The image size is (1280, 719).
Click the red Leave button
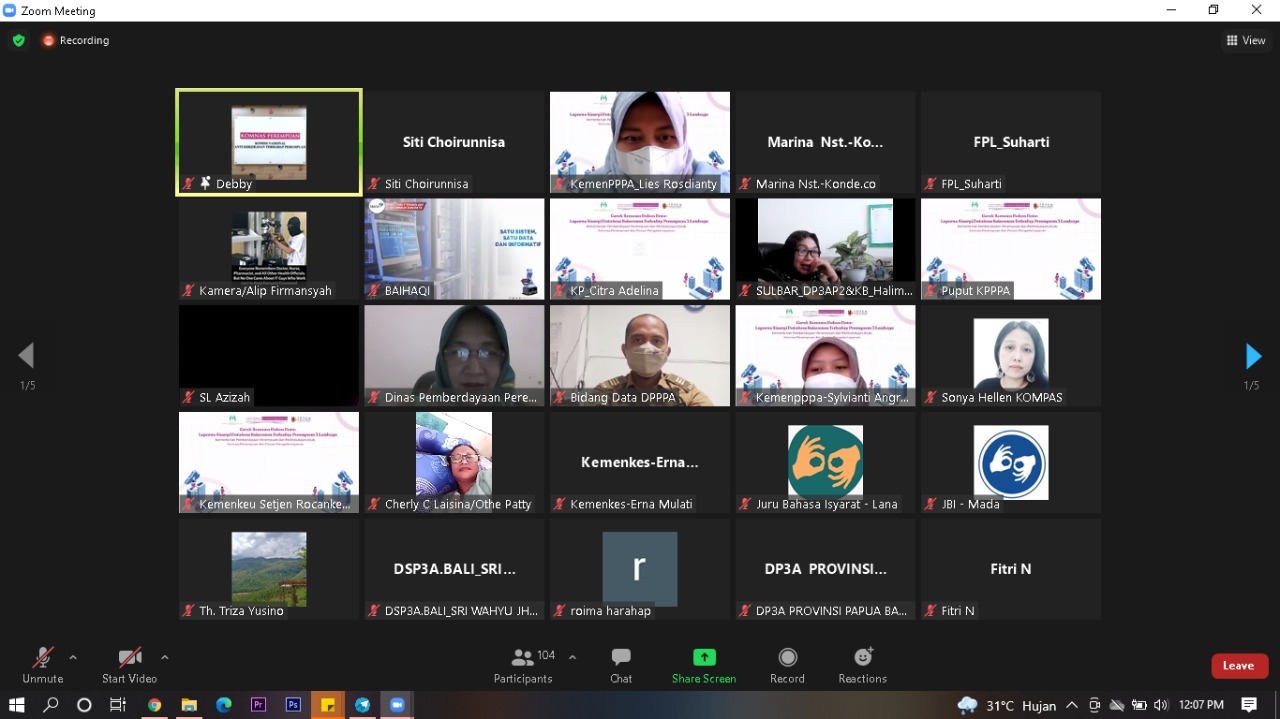1239,666
